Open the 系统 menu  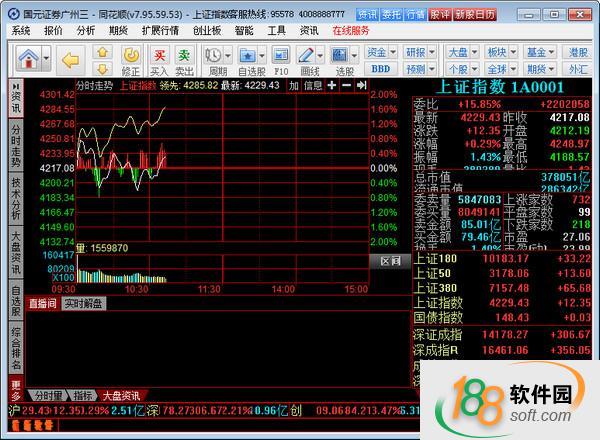pos(21,31)
